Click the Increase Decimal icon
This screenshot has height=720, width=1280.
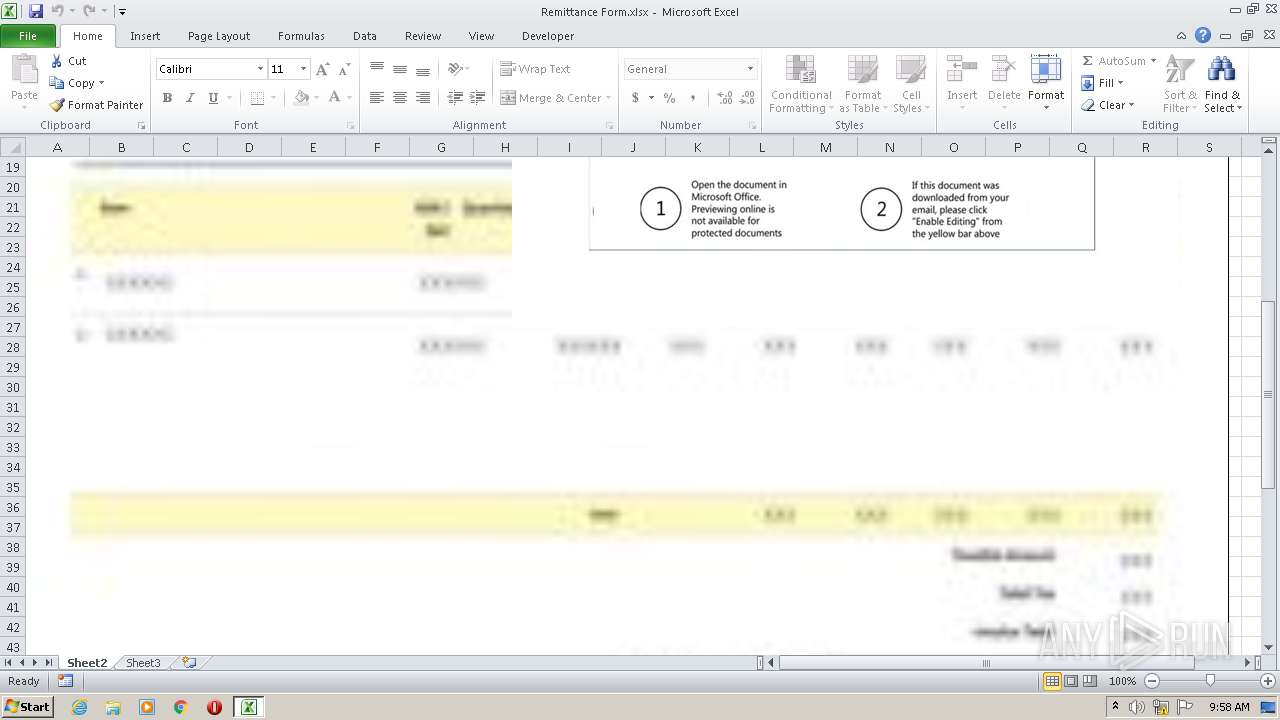click(x=724, y=98)
